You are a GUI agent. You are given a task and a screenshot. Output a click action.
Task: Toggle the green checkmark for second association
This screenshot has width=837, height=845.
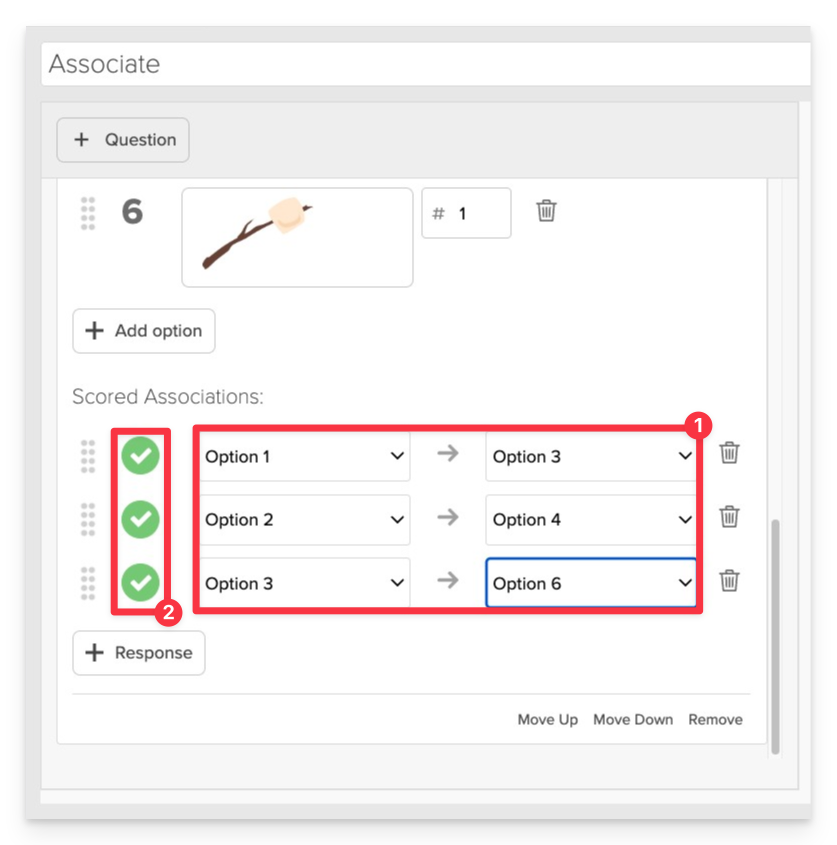[x=140, y=520]
